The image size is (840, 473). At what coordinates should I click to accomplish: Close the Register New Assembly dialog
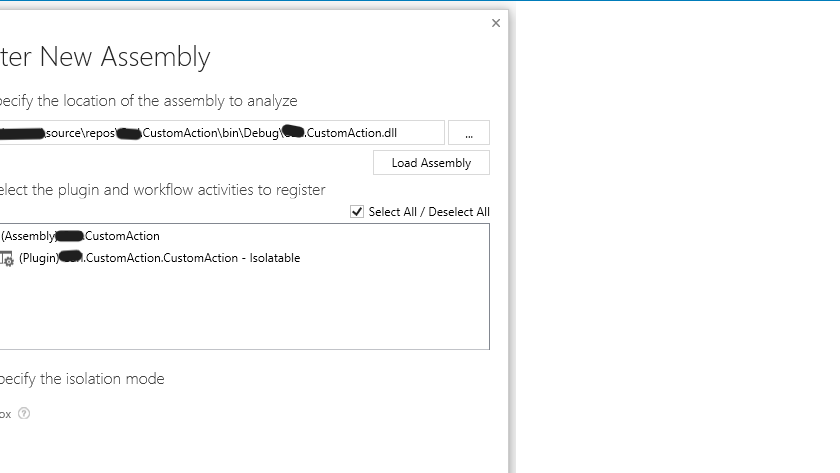[x=496, y=23]
